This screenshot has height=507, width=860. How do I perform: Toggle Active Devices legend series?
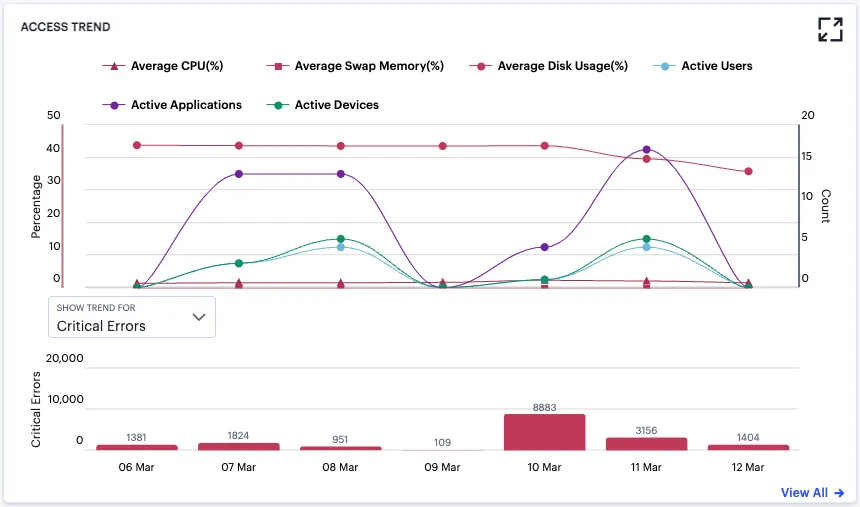click(x=322, y=105)
